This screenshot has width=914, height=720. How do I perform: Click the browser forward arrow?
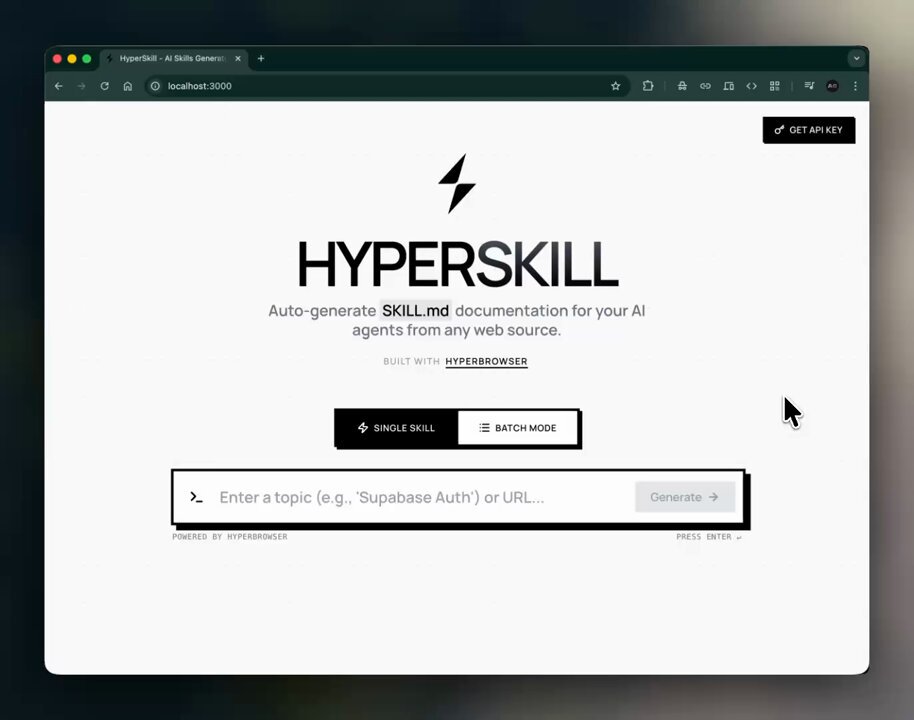tap(82, 86)
